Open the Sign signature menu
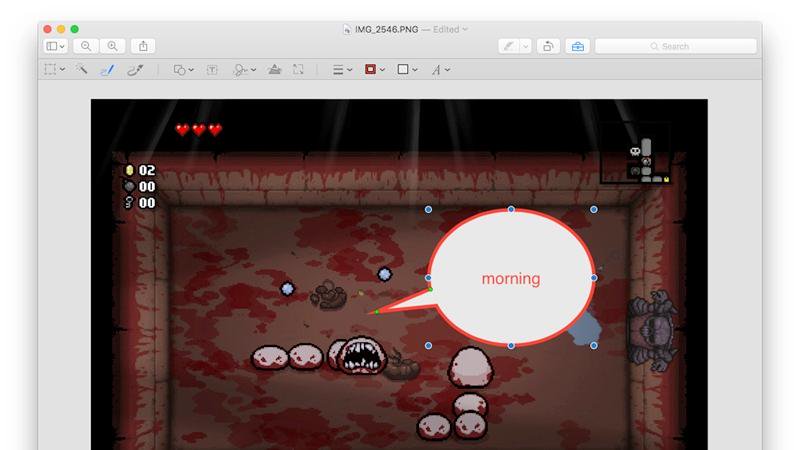Screen dimensions: 800x450 coord(244,70)
